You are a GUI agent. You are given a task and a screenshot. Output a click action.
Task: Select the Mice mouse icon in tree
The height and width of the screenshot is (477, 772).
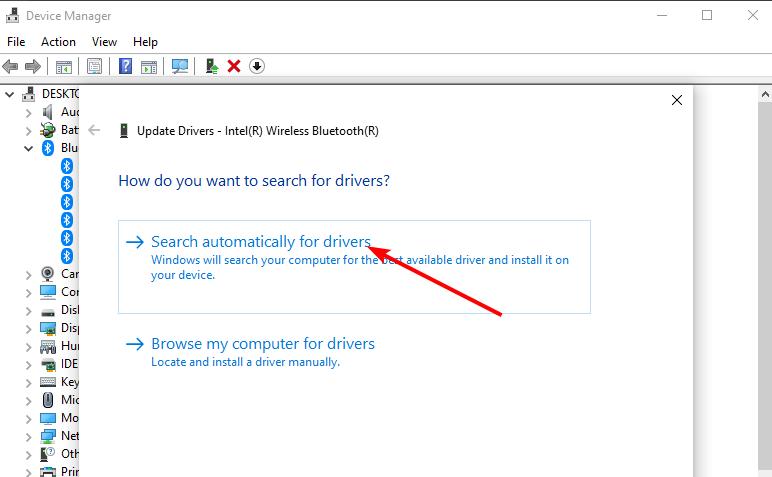[48, 400]
